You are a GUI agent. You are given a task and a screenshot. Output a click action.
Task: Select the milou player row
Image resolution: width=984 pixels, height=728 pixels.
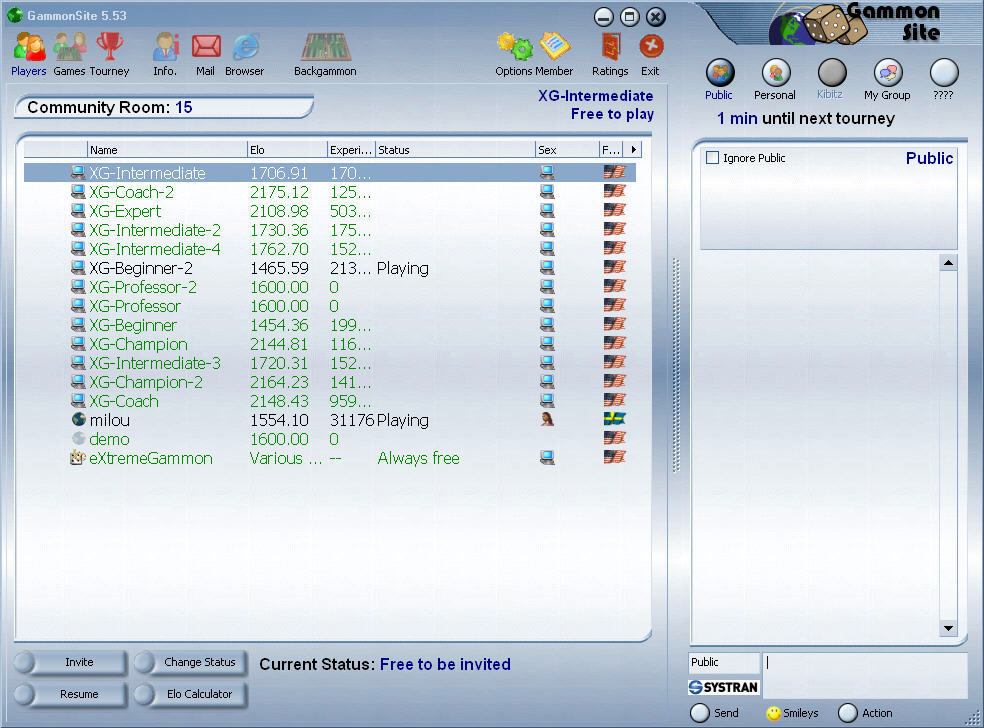329,420
